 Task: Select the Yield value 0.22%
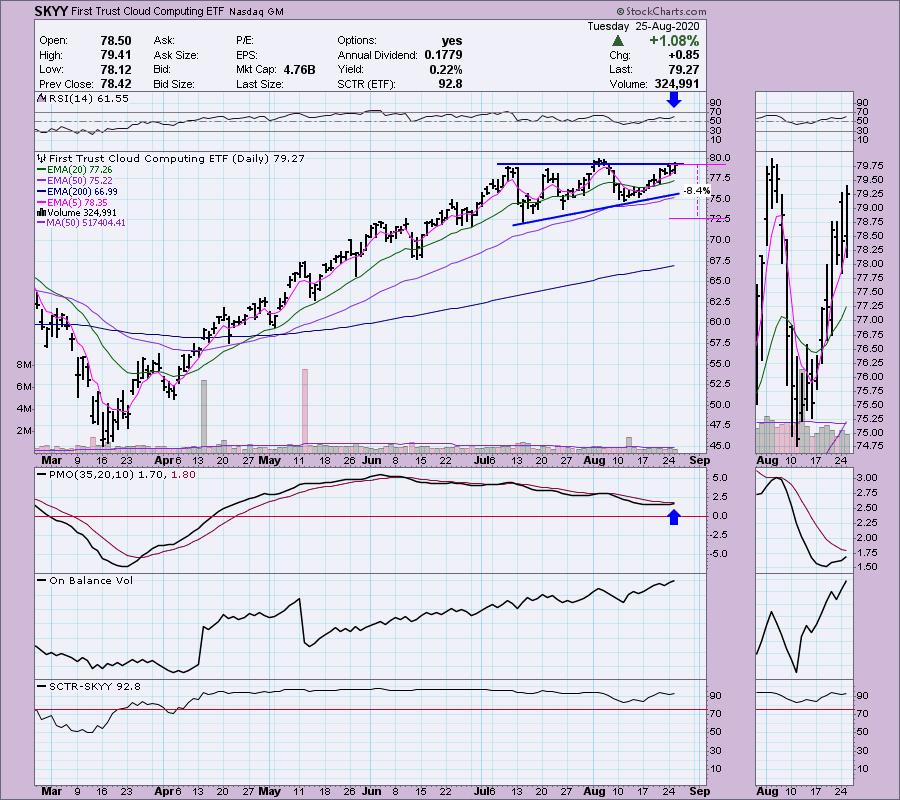(x=445, y=69)
